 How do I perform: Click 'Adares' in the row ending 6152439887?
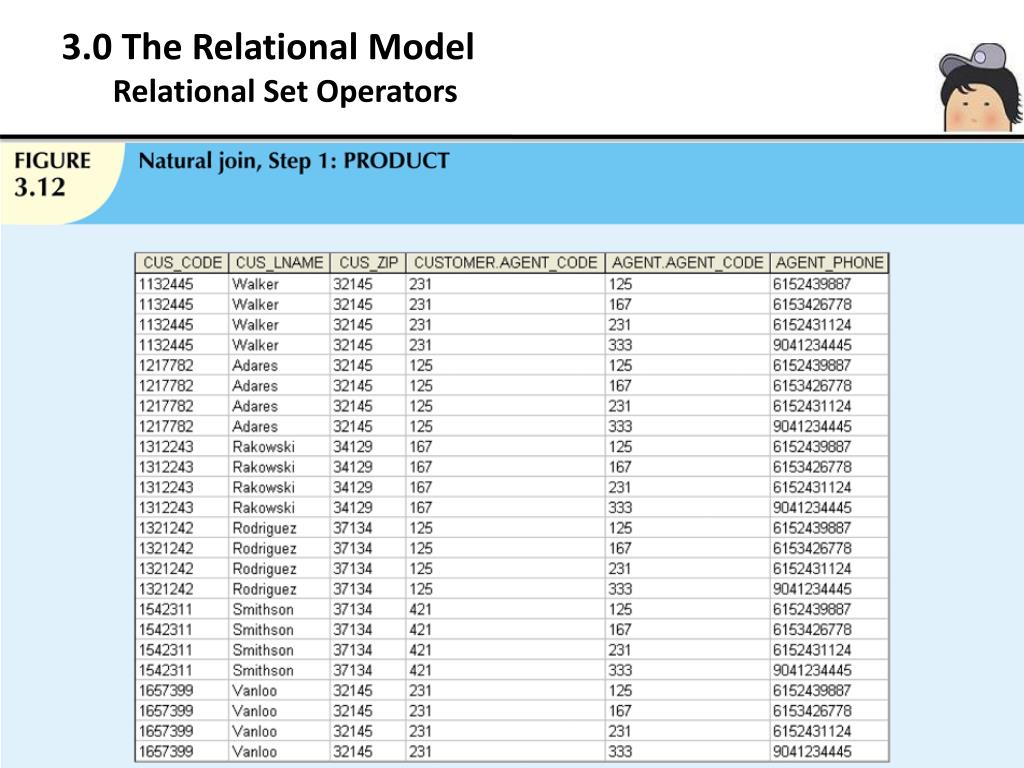coord(255,365)
